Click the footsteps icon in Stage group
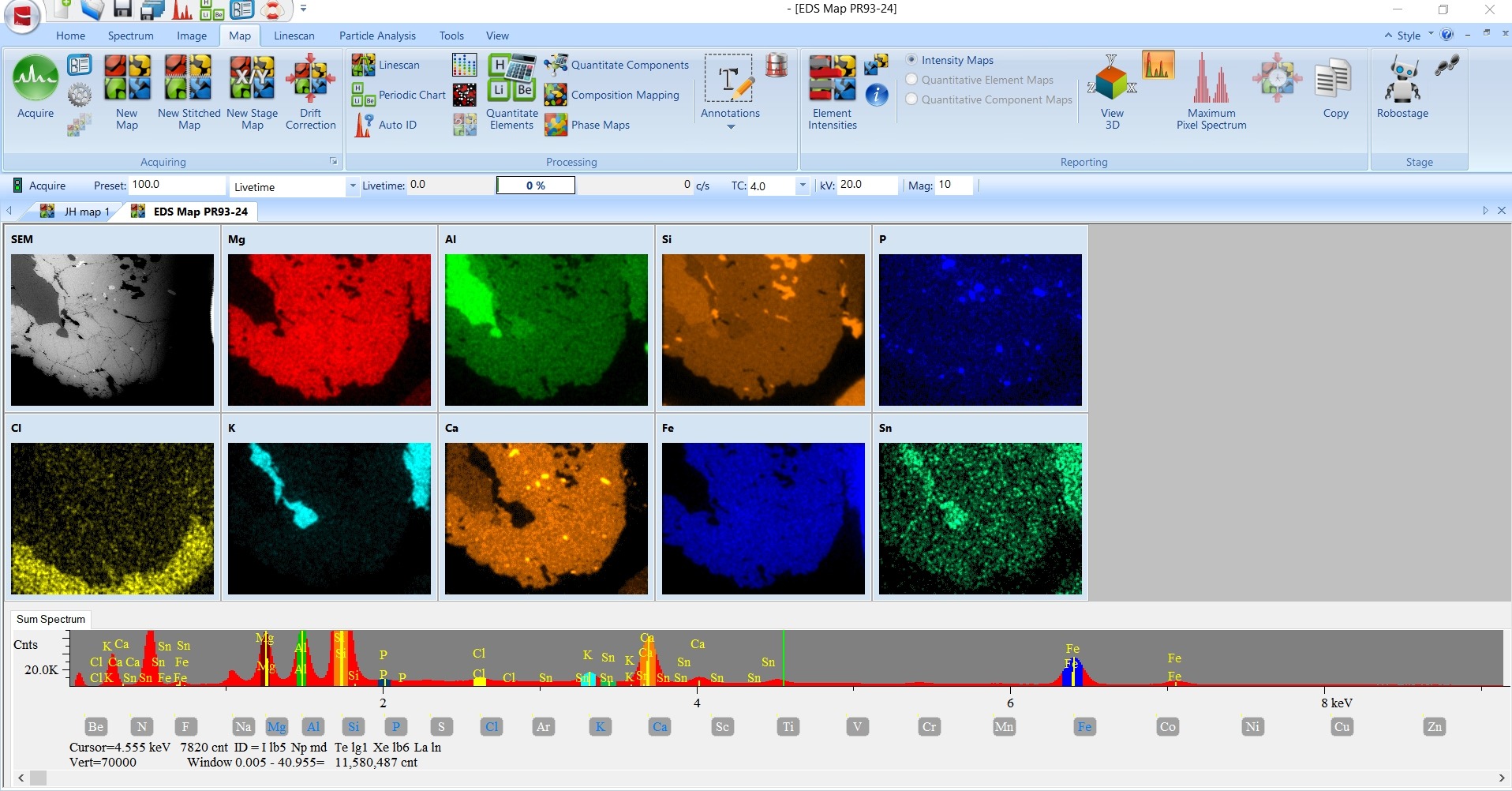This screenshot has height=791, width=1512. pos(1447,65)
